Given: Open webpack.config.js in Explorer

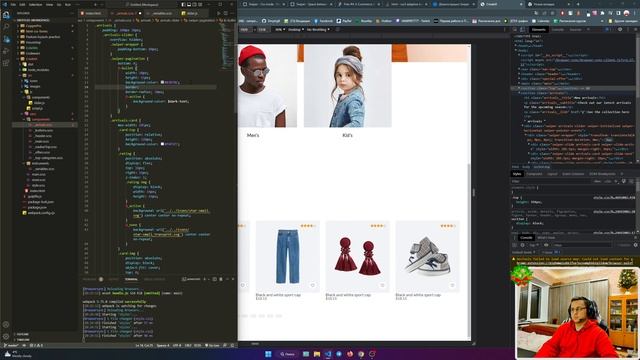Looking at the screenshot, I should coord(41,213).
